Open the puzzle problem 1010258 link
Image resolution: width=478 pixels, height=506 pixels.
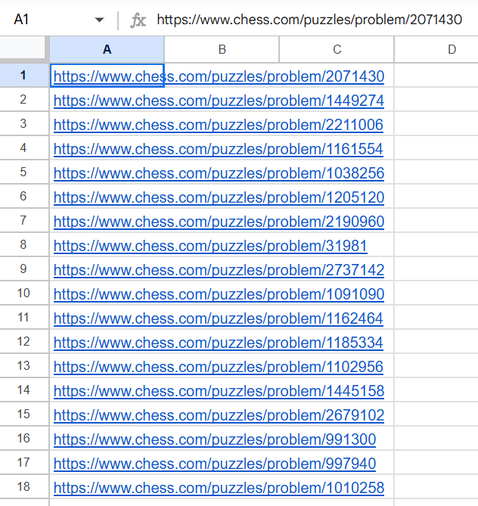pos(219,488)
